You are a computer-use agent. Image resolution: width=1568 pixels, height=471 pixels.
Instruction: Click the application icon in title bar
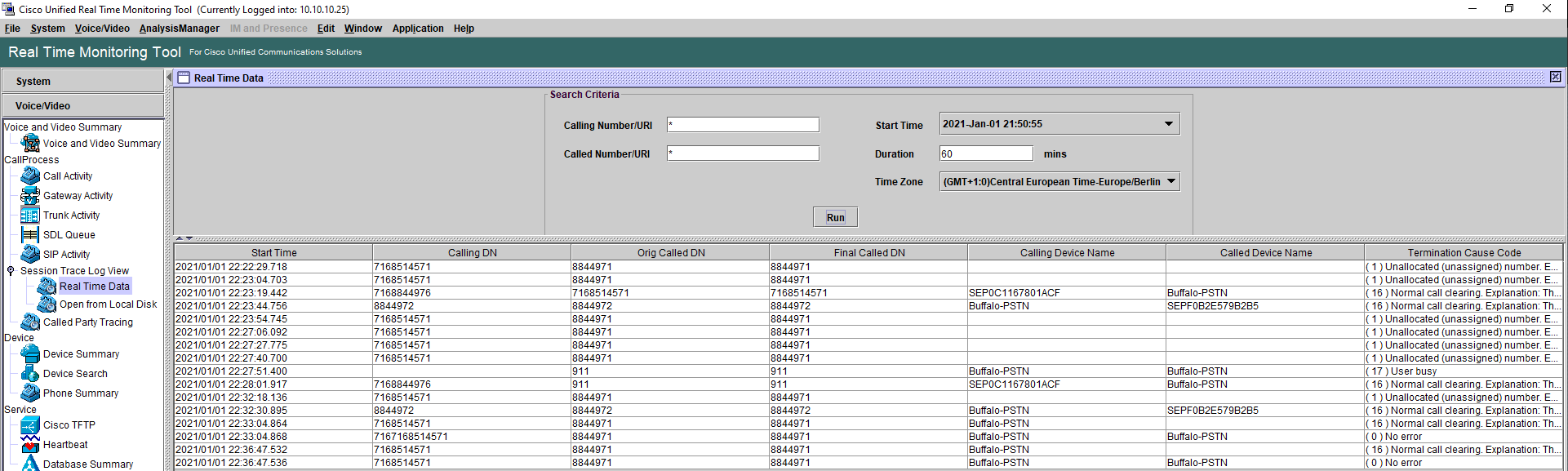[8, 9]
